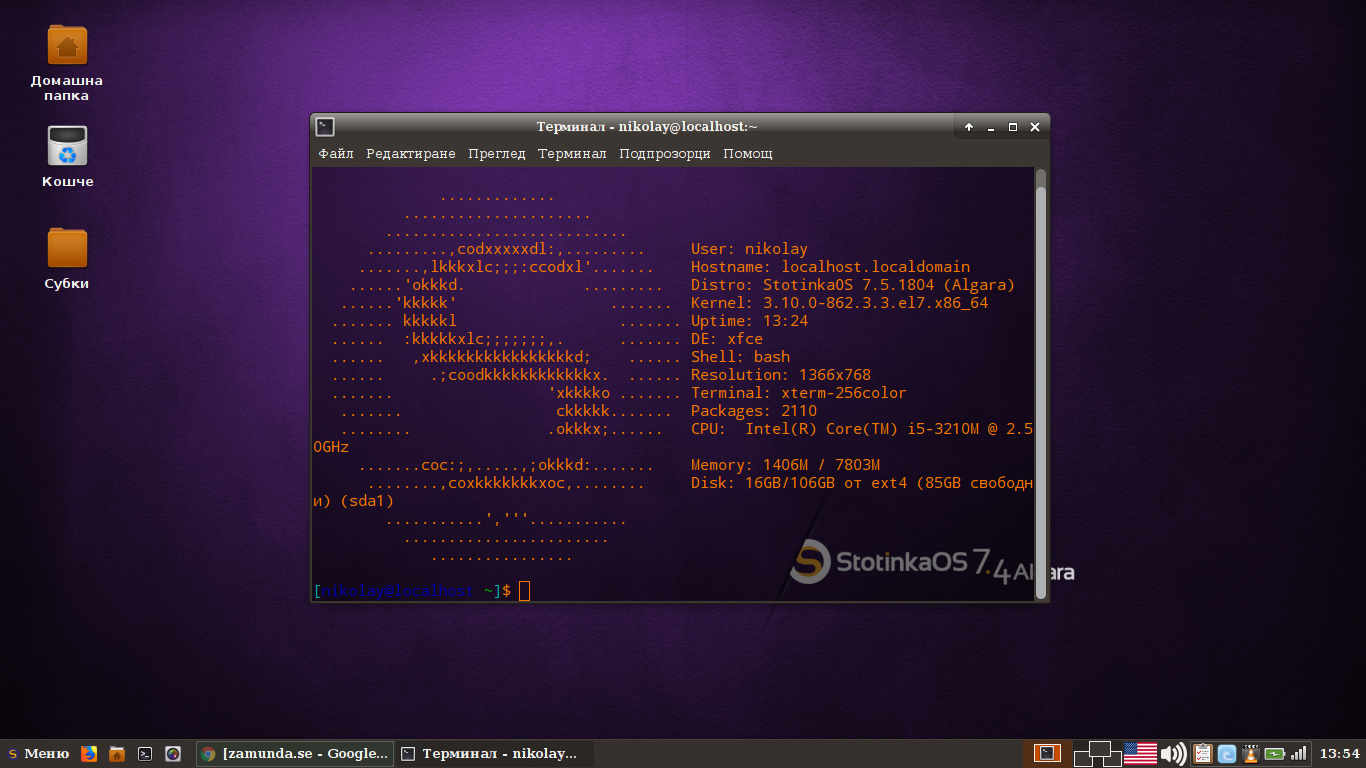This screenshot has height=768, width=1366.
Task: Click the 13:54 panel clock
Action: 1340,754
